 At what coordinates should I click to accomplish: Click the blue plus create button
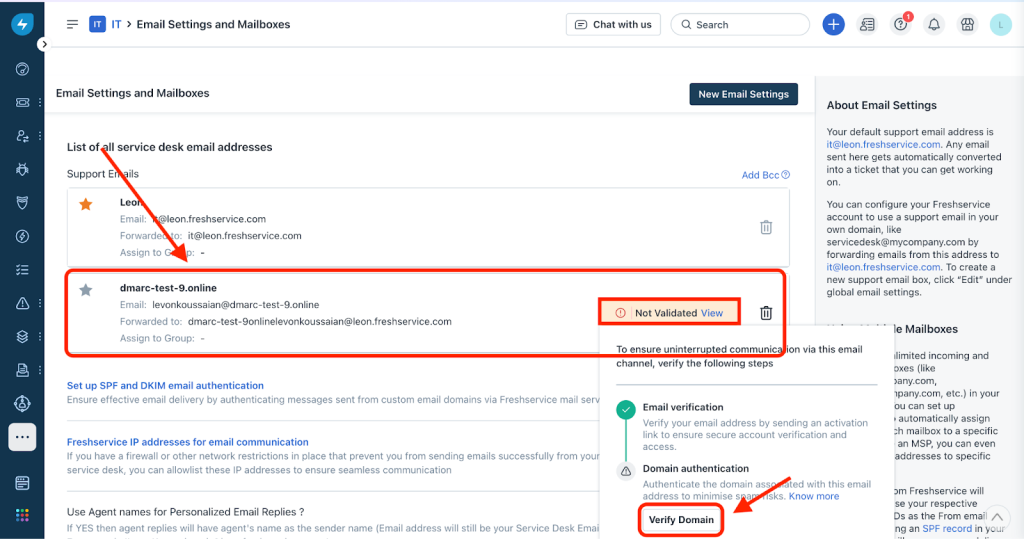tap(833, 24)
